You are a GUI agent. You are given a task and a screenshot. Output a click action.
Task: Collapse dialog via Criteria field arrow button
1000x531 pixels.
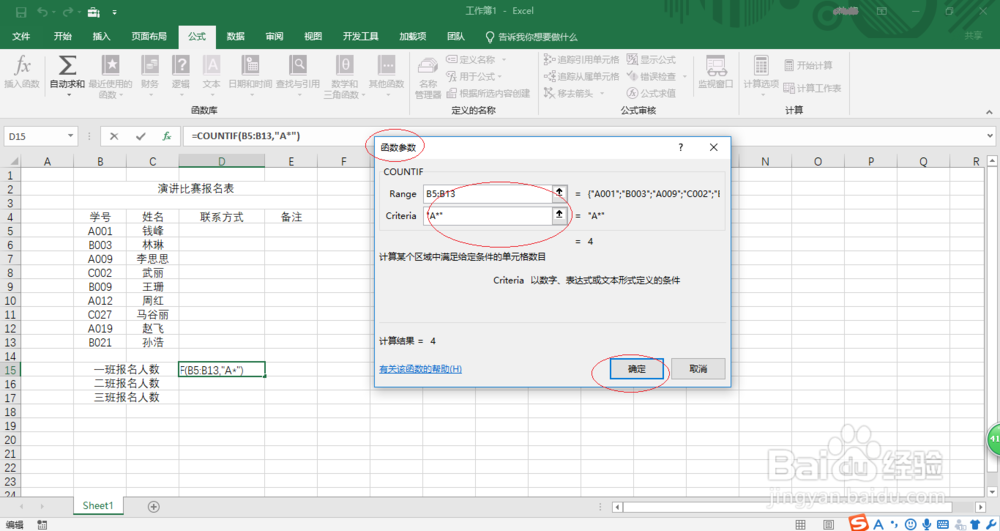pyautogui.click(x=559, y=215)
